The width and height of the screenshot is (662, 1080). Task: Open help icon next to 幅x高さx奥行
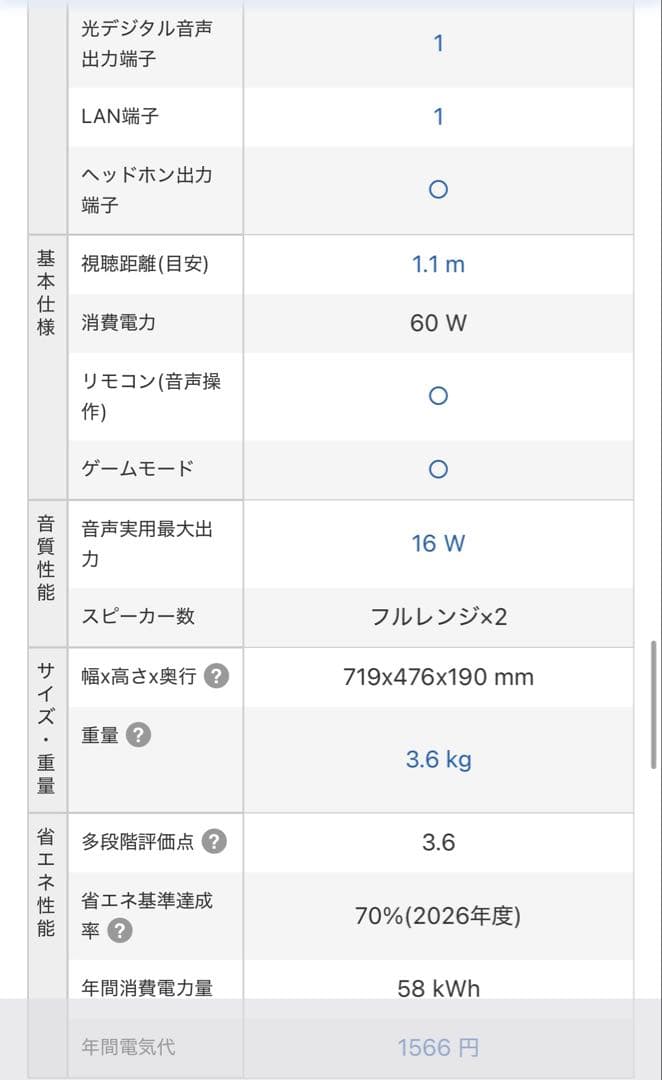218,677
